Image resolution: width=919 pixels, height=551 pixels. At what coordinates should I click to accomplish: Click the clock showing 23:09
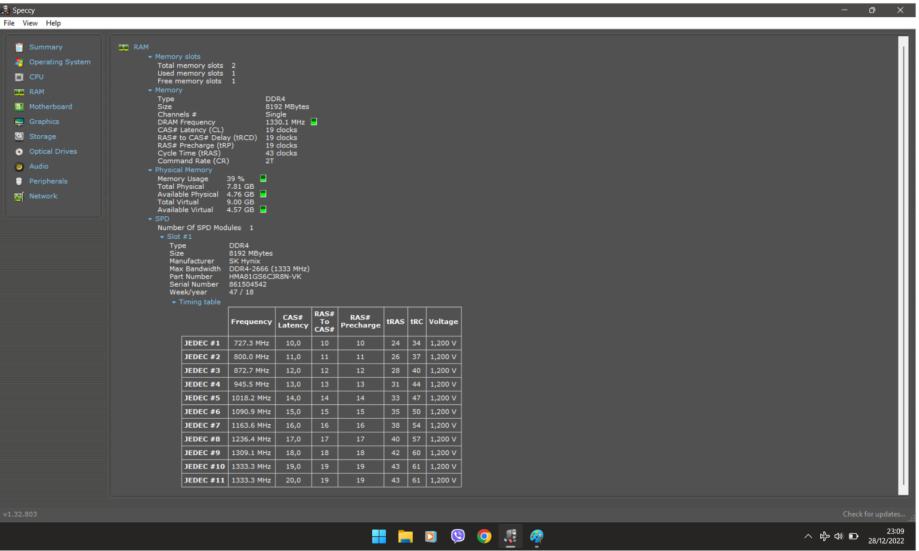895,531
